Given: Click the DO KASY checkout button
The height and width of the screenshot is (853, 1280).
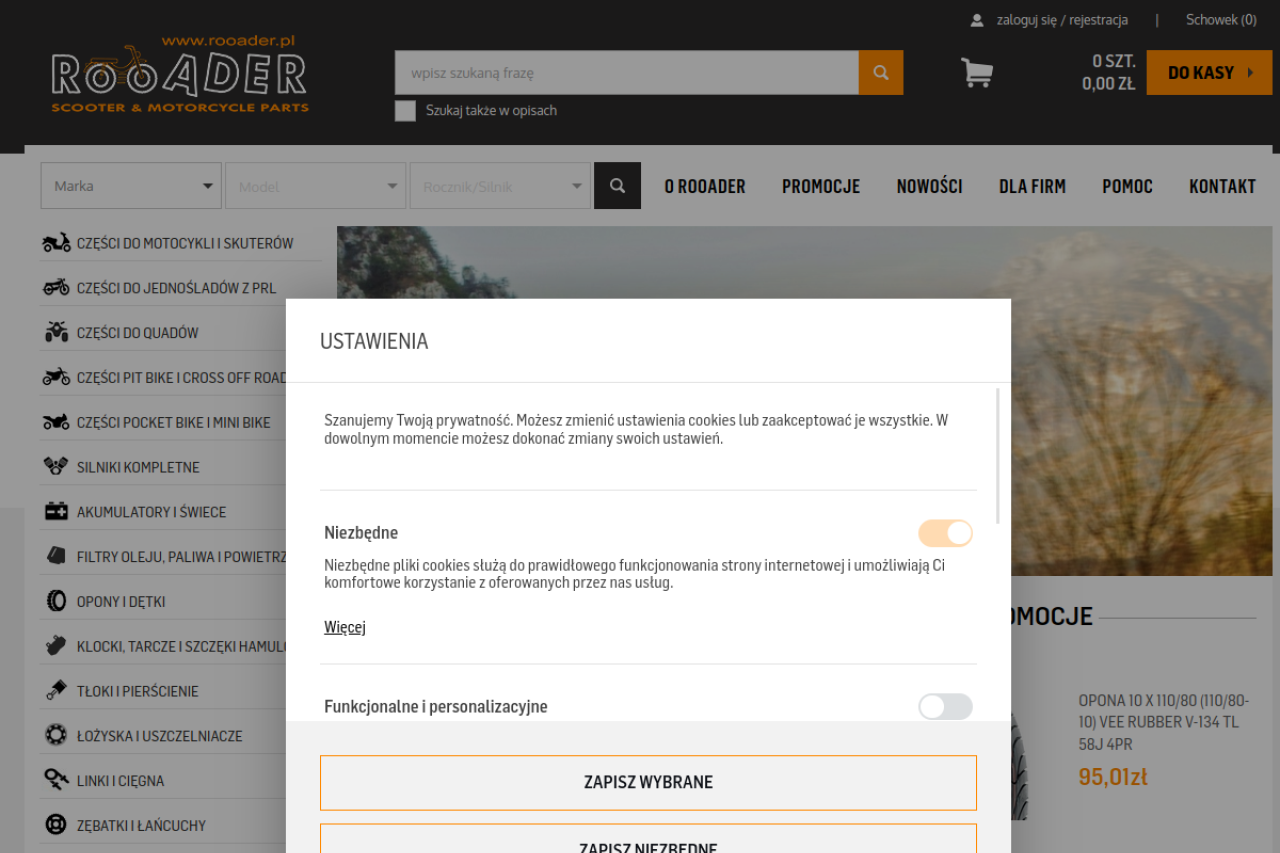Looking at the screenshot, I should 1209,73.
